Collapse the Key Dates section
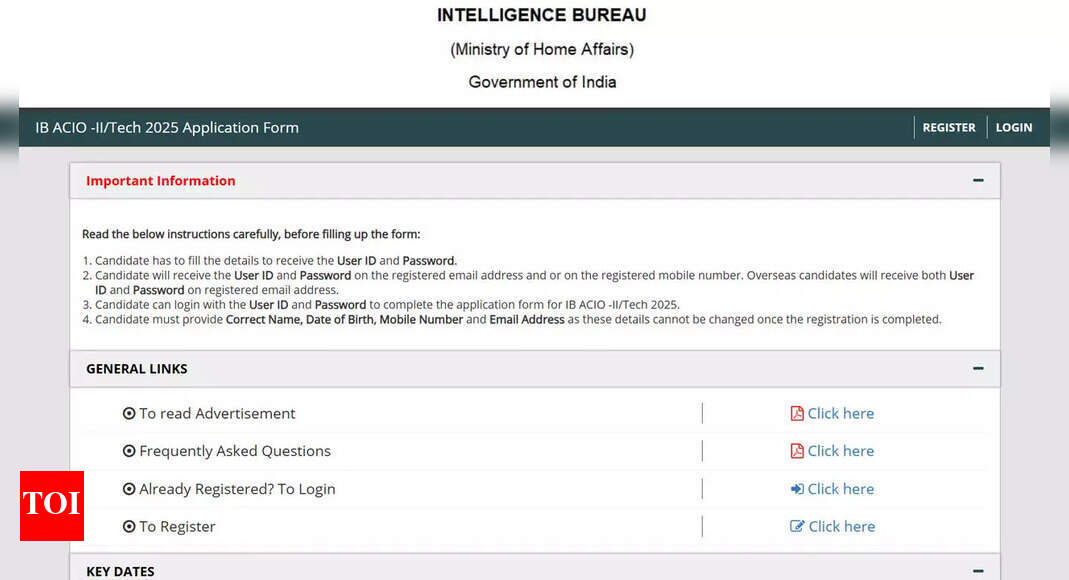 [x=978, y=571]
